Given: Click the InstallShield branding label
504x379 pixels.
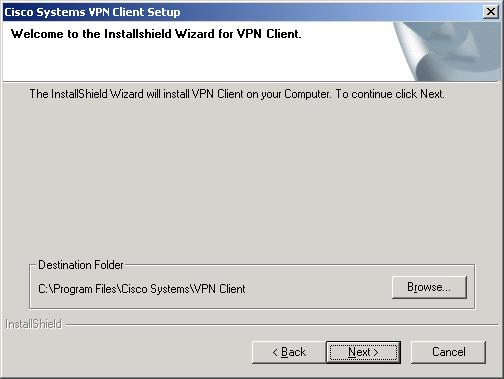Looking at the screenshot, I should [x=34, y=324].
